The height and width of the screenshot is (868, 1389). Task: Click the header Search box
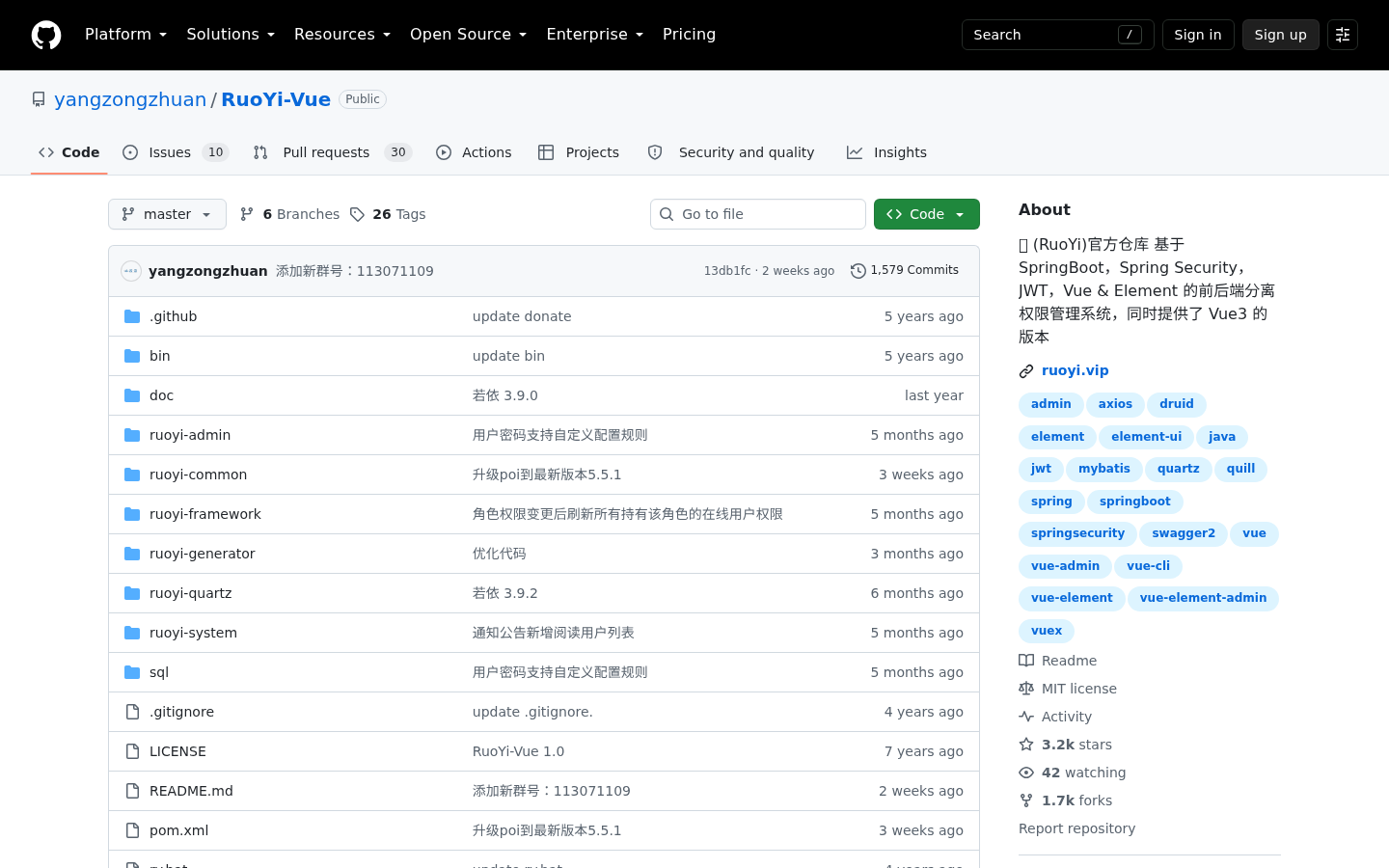click(x=1058, y=35)
